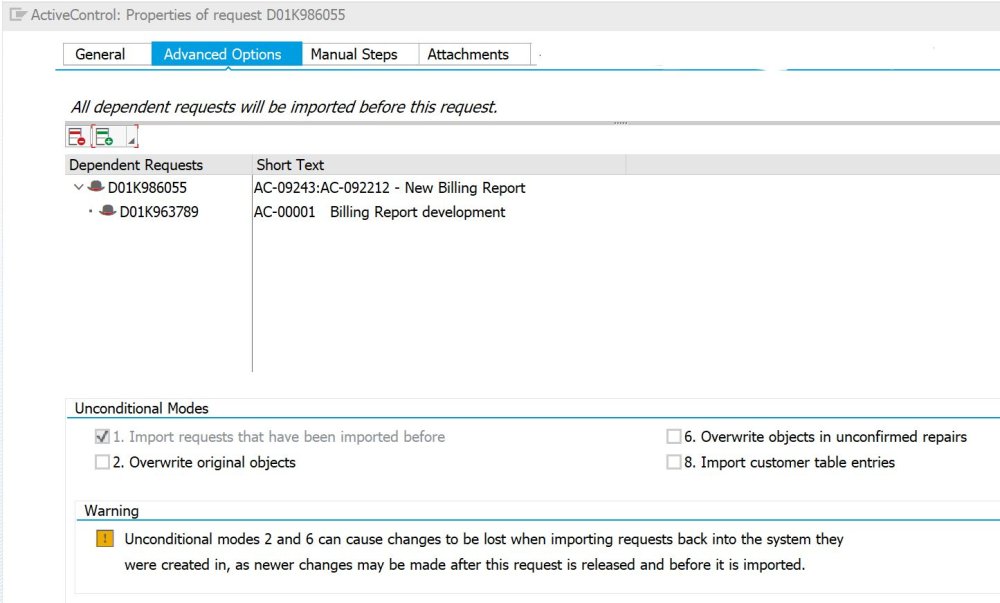Screen dimensions: 1000x603
Task: Click the add dependent request icon
Action: (x=104, y=137)
